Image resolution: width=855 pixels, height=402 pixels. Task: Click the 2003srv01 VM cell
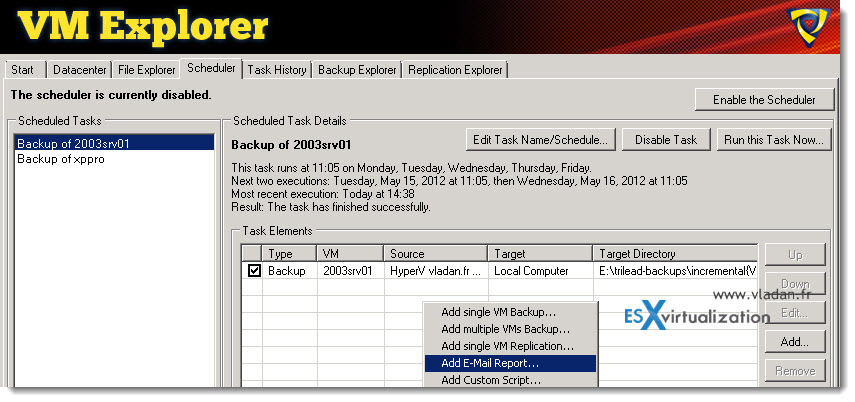[350, 271]
